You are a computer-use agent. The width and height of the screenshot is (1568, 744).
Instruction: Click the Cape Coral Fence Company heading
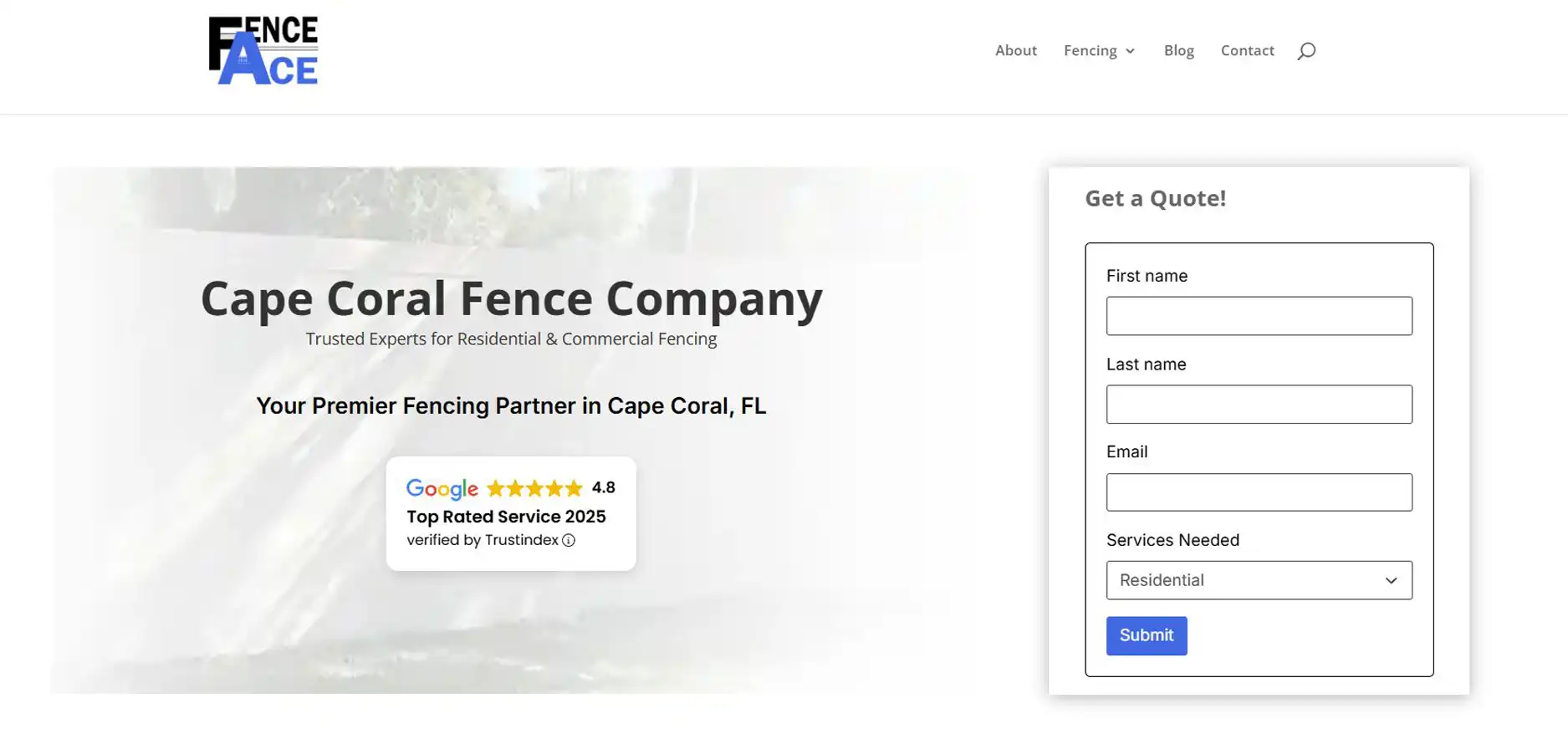[x=511, y=298]
